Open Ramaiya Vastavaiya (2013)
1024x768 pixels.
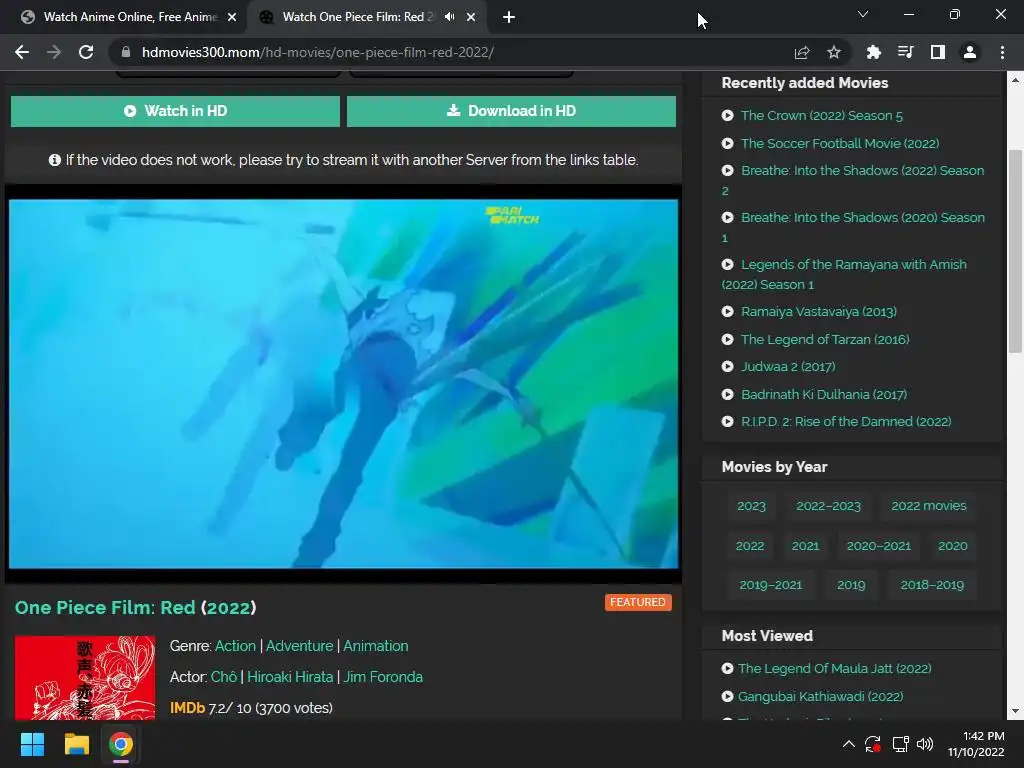(x=819, y=312)
